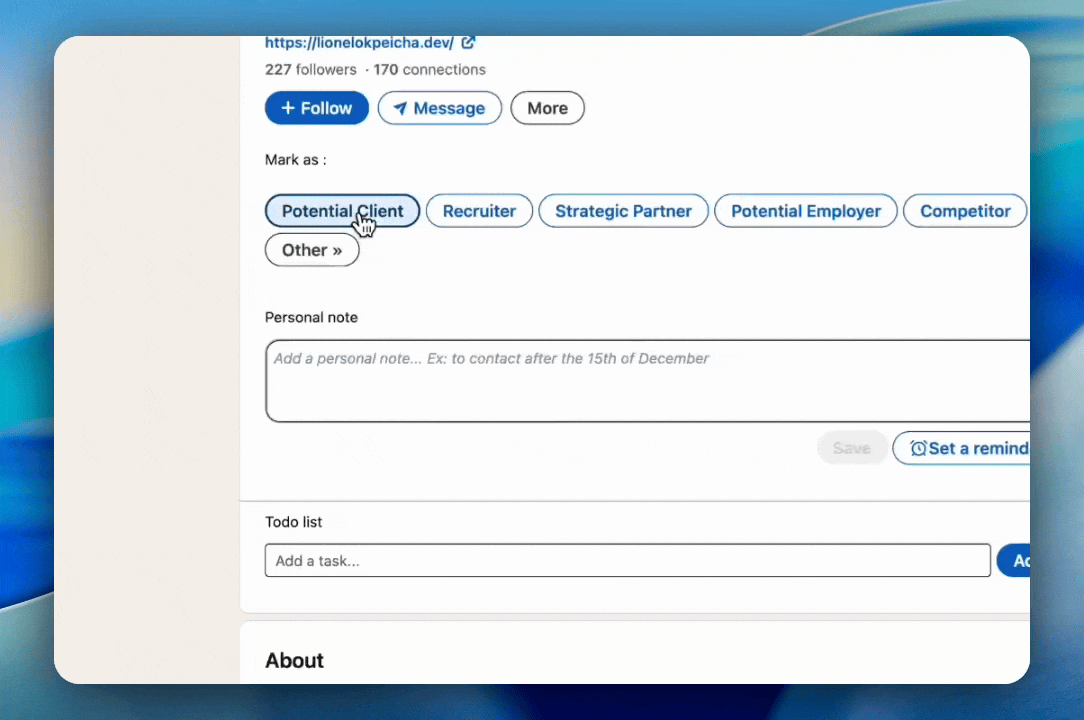Click the Add a task input field
1084x720 pixels.
click(627, 561)
